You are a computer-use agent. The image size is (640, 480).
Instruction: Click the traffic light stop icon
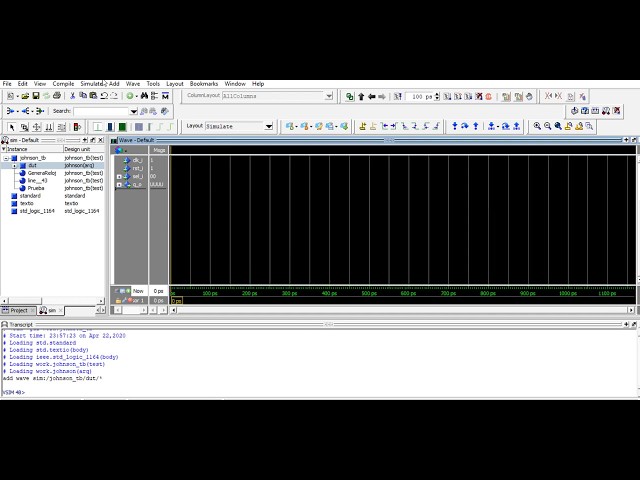tap(76, 127)
